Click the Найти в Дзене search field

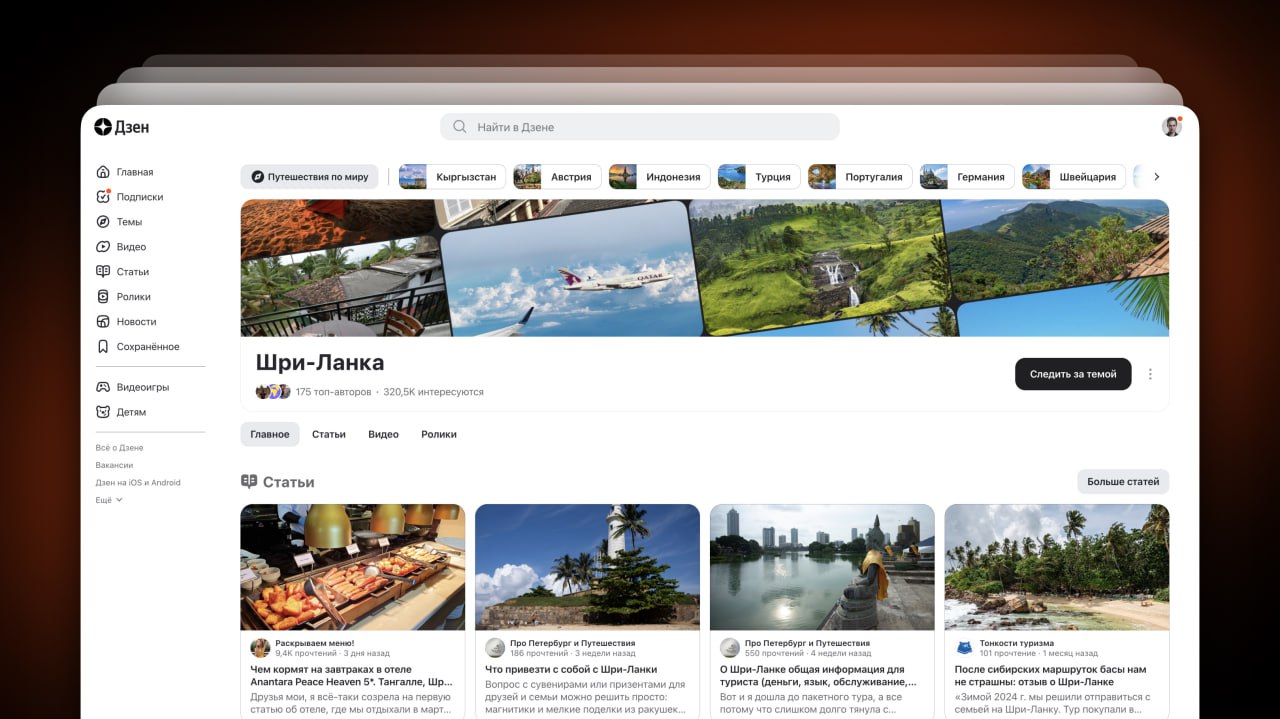click(640, 127)
